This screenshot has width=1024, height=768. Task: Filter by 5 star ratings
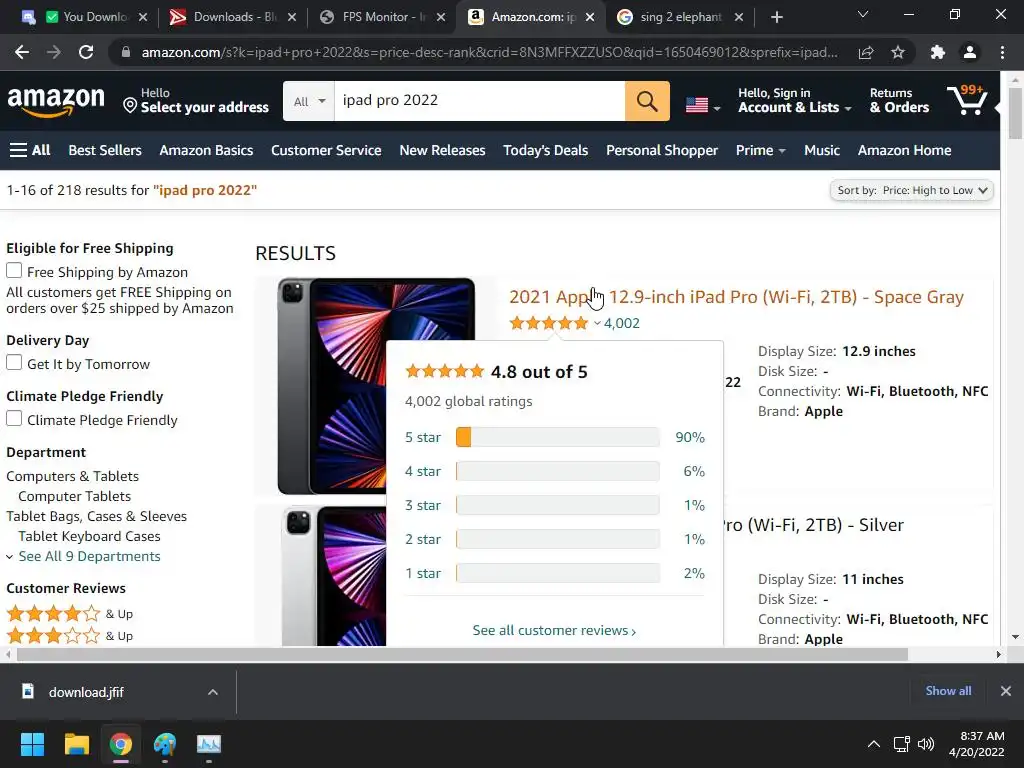[423, 438]
